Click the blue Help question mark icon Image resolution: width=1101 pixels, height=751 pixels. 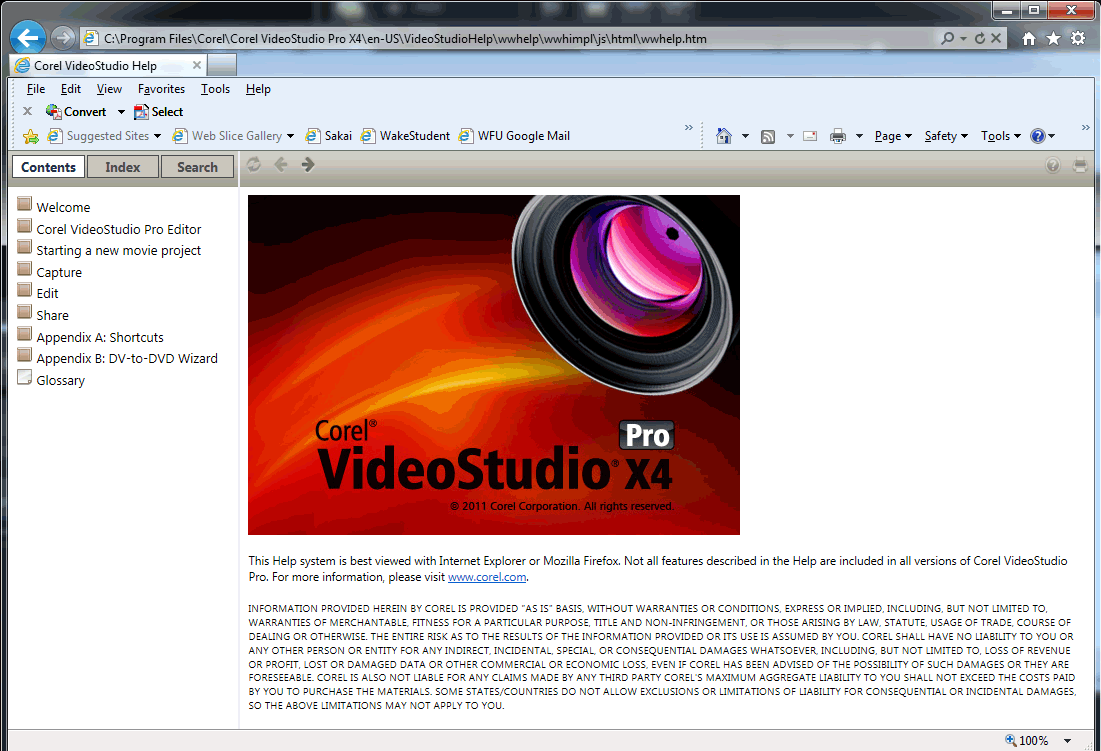[x=1038, y=136]
